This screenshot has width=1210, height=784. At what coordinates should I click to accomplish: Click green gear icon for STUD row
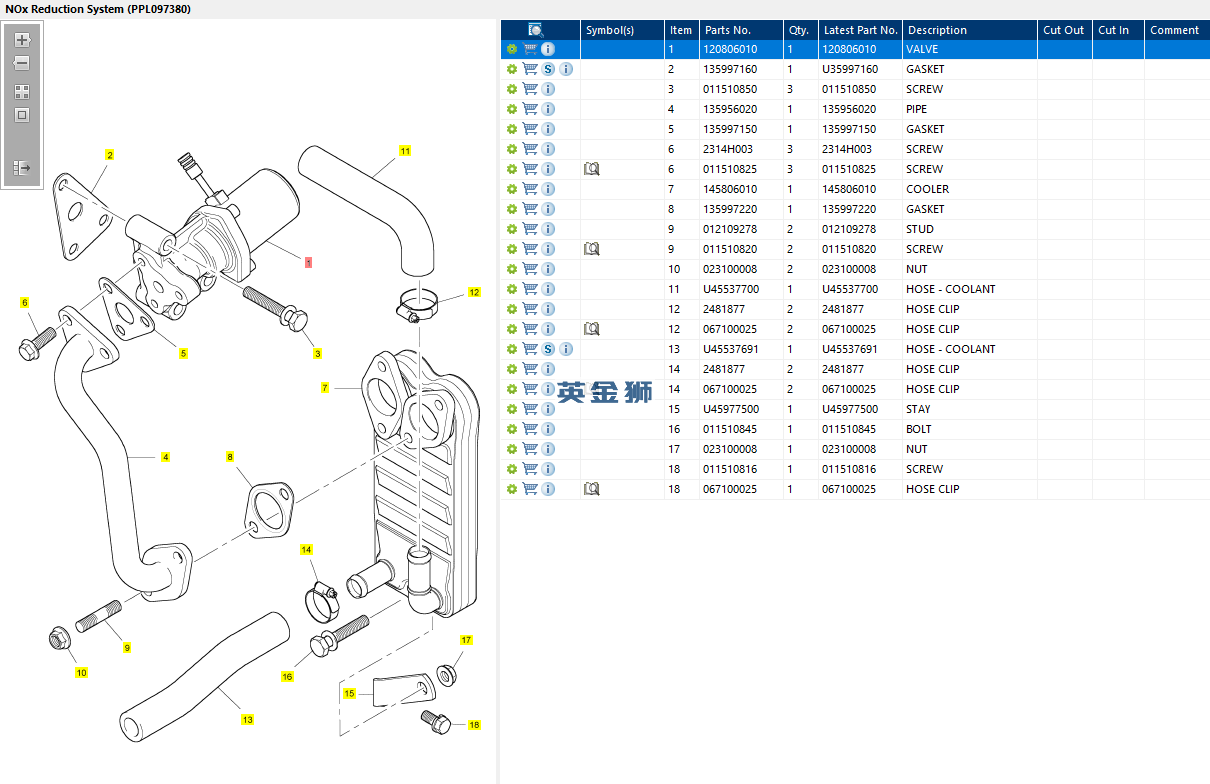(512, 229)
